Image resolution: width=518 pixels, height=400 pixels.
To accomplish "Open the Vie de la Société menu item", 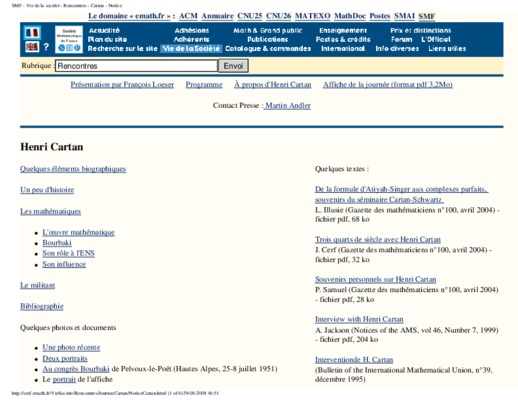I will coord(191,49).
